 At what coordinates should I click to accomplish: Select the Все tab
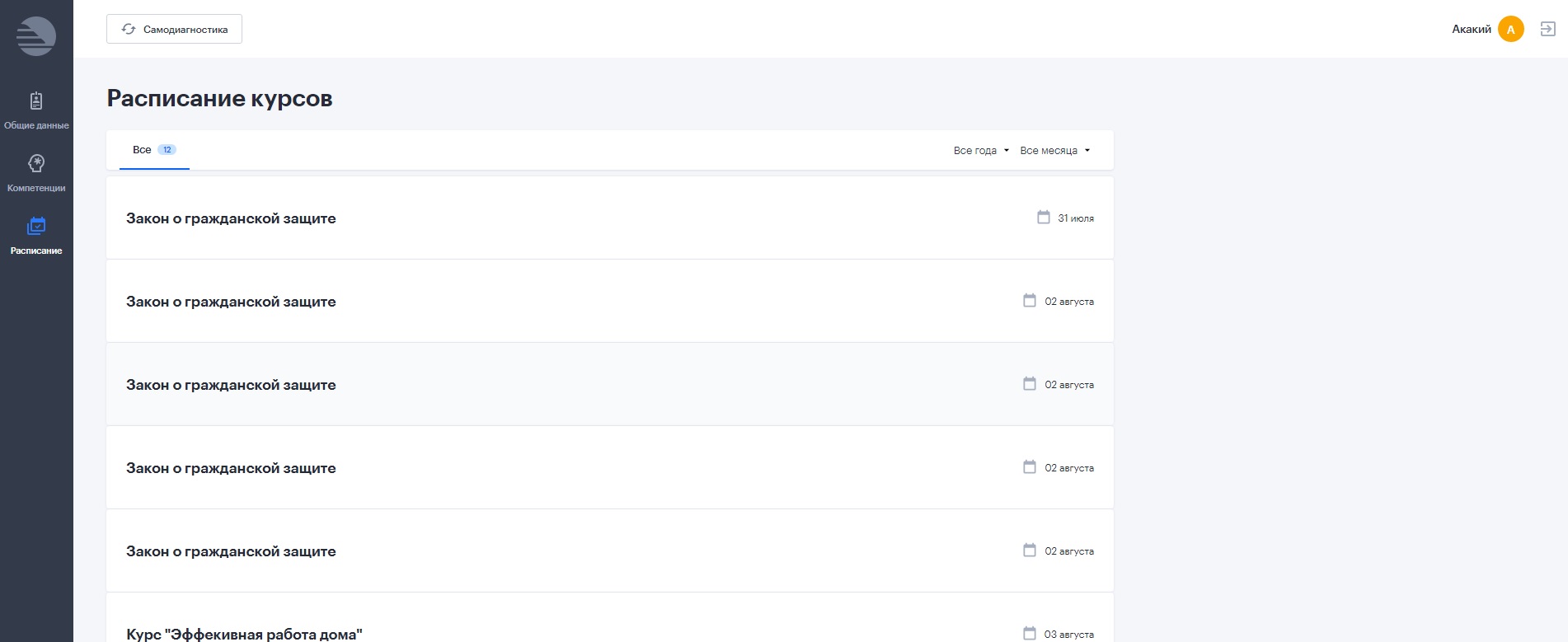click(154, 150)
